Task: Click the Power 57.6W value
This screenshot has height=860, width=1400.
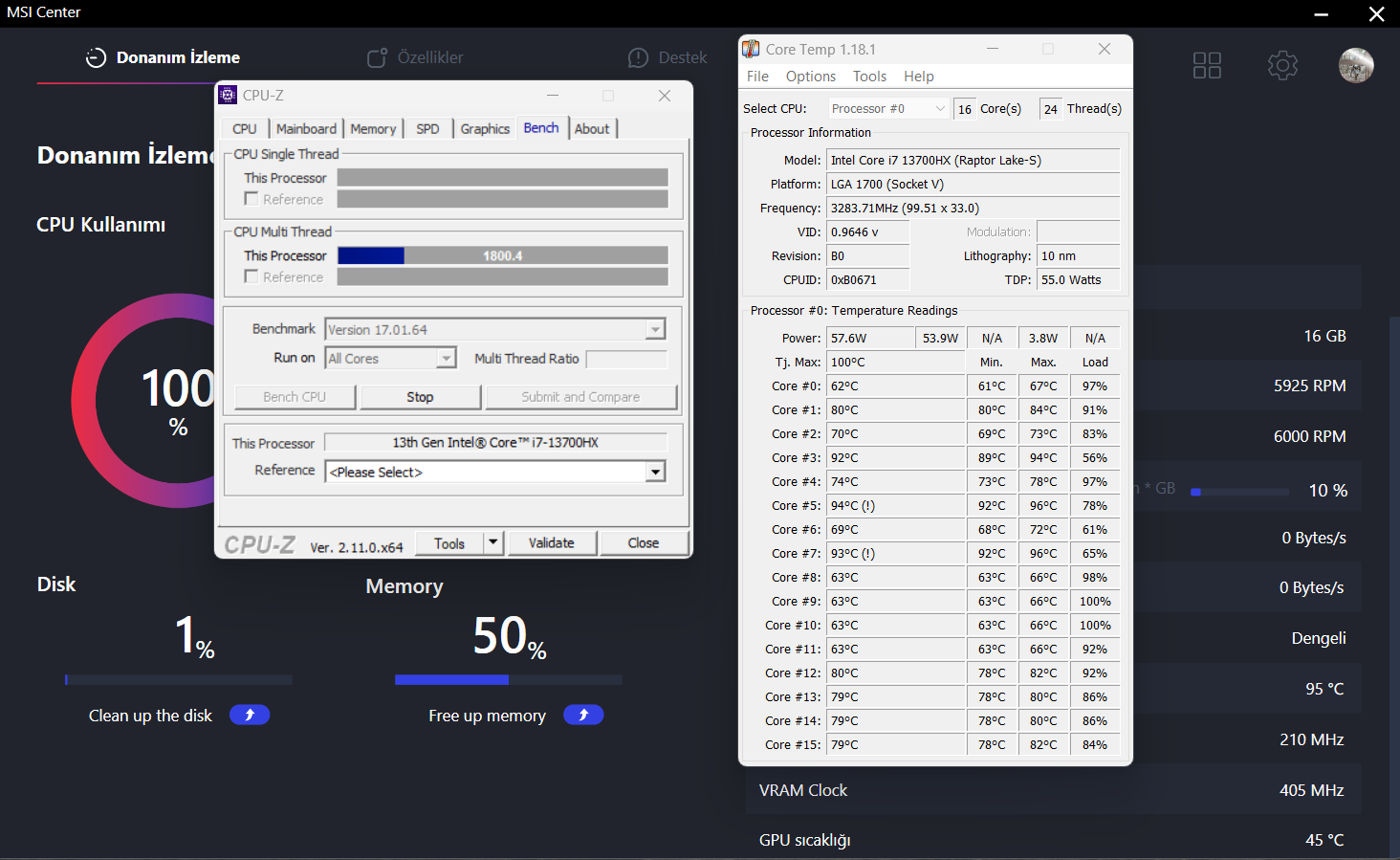Action: [x=868, y=338]
